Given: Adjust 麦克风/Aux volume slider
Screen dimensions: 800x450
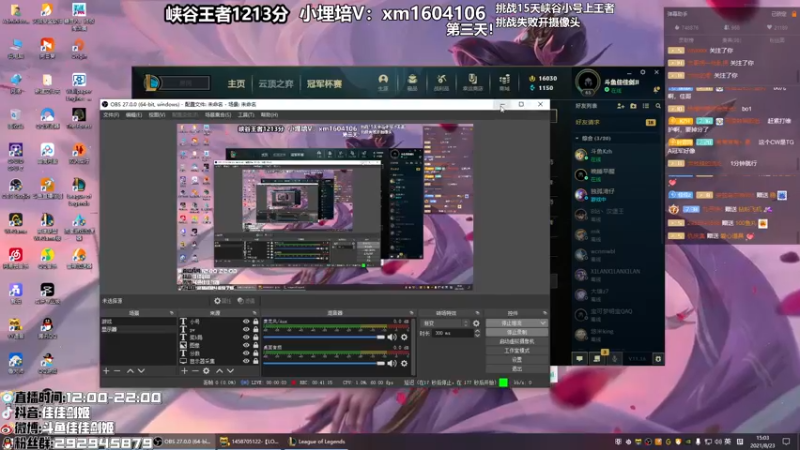Looking at the screenshot, I should pyautogui.click(x=324, y=337).
